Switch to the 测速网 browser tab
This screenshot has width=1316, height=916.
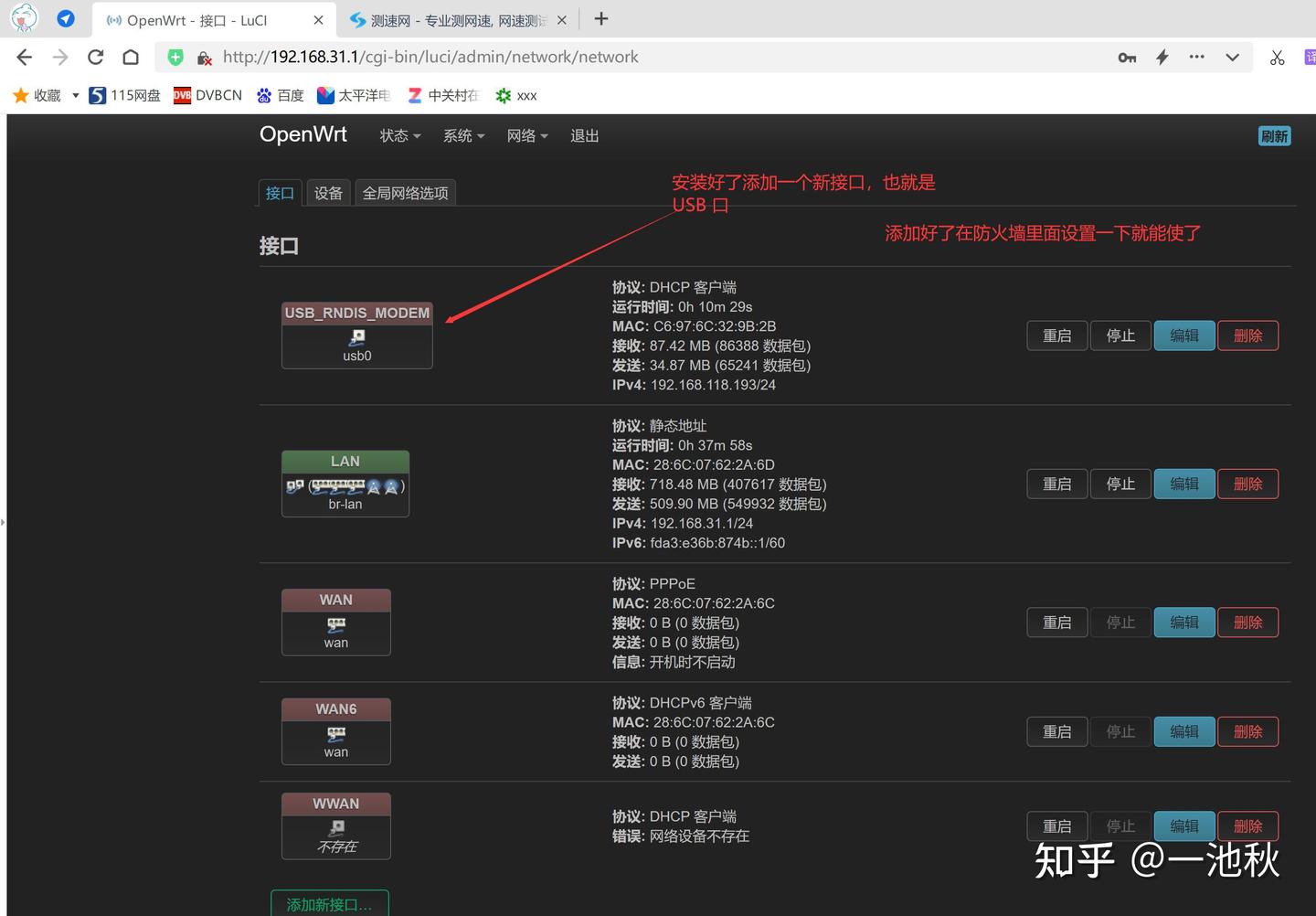(x=448, y=18)
